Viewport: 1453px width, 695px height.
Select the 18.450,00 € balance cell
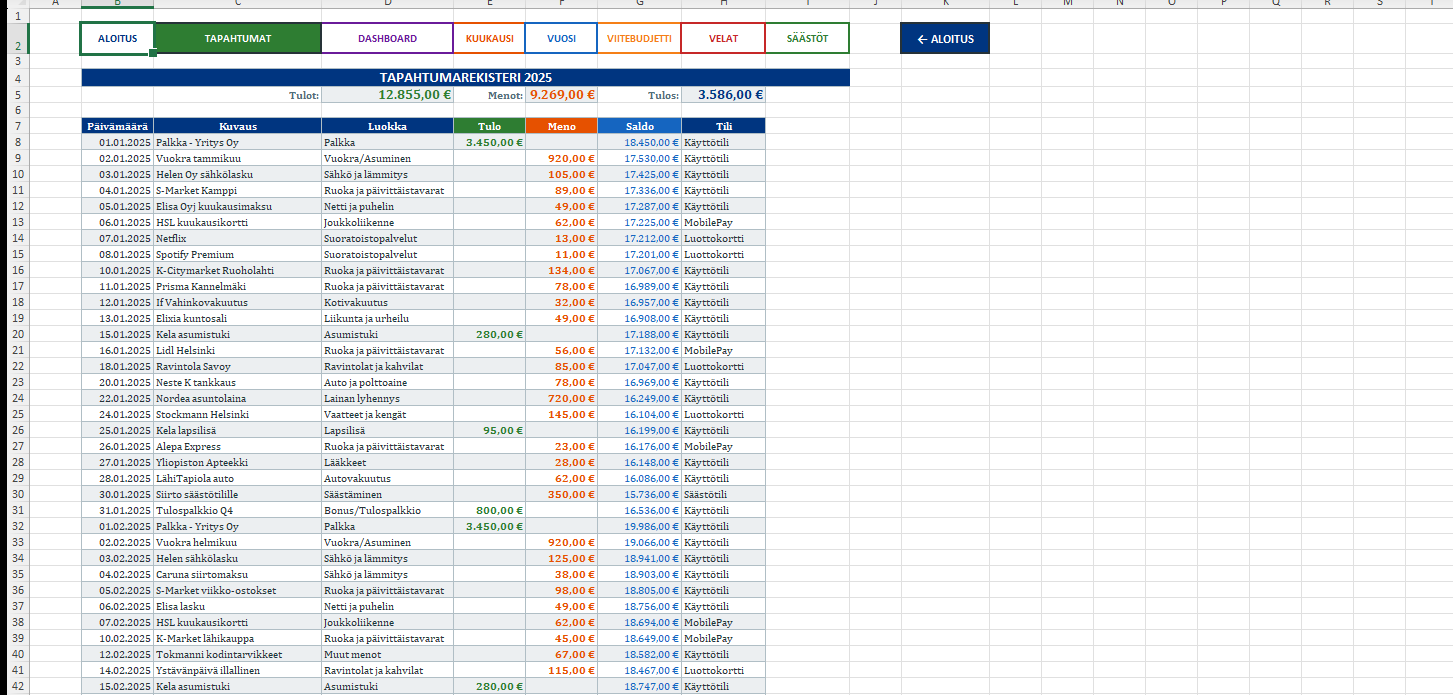coord(639,142)
